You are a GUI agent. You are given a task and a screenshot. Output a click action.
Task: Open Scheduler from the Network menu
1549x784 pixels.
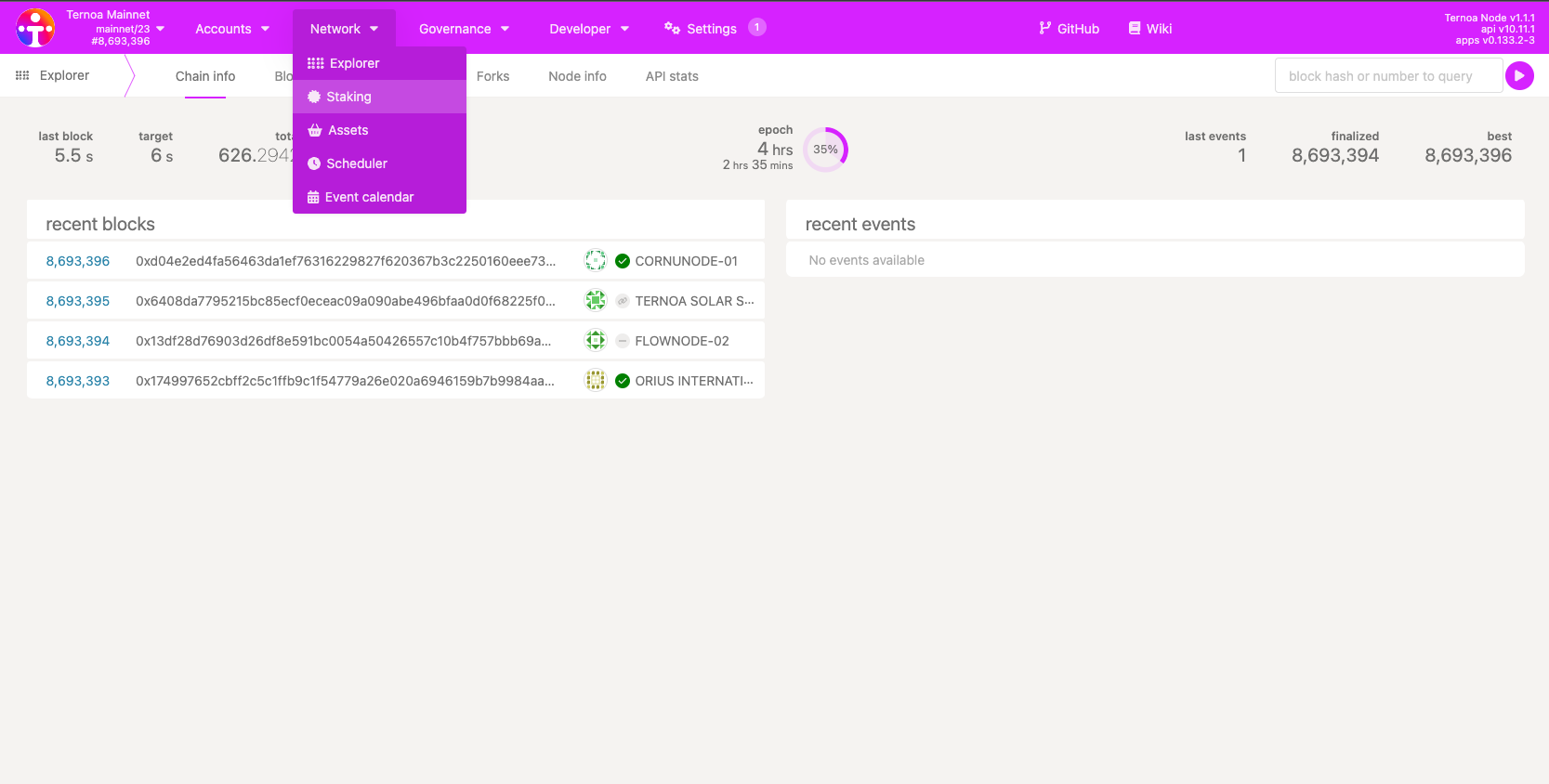(356, 163)
